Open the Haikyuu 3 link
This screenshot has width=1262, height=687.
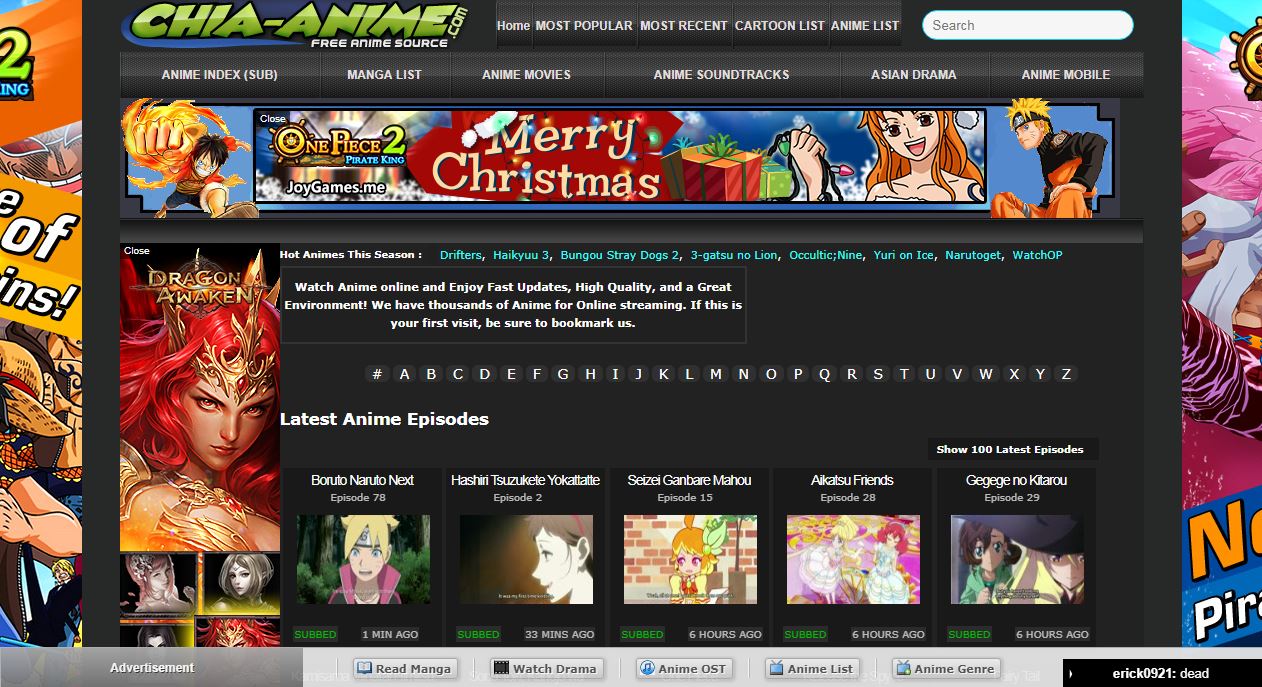coord(521,255)
